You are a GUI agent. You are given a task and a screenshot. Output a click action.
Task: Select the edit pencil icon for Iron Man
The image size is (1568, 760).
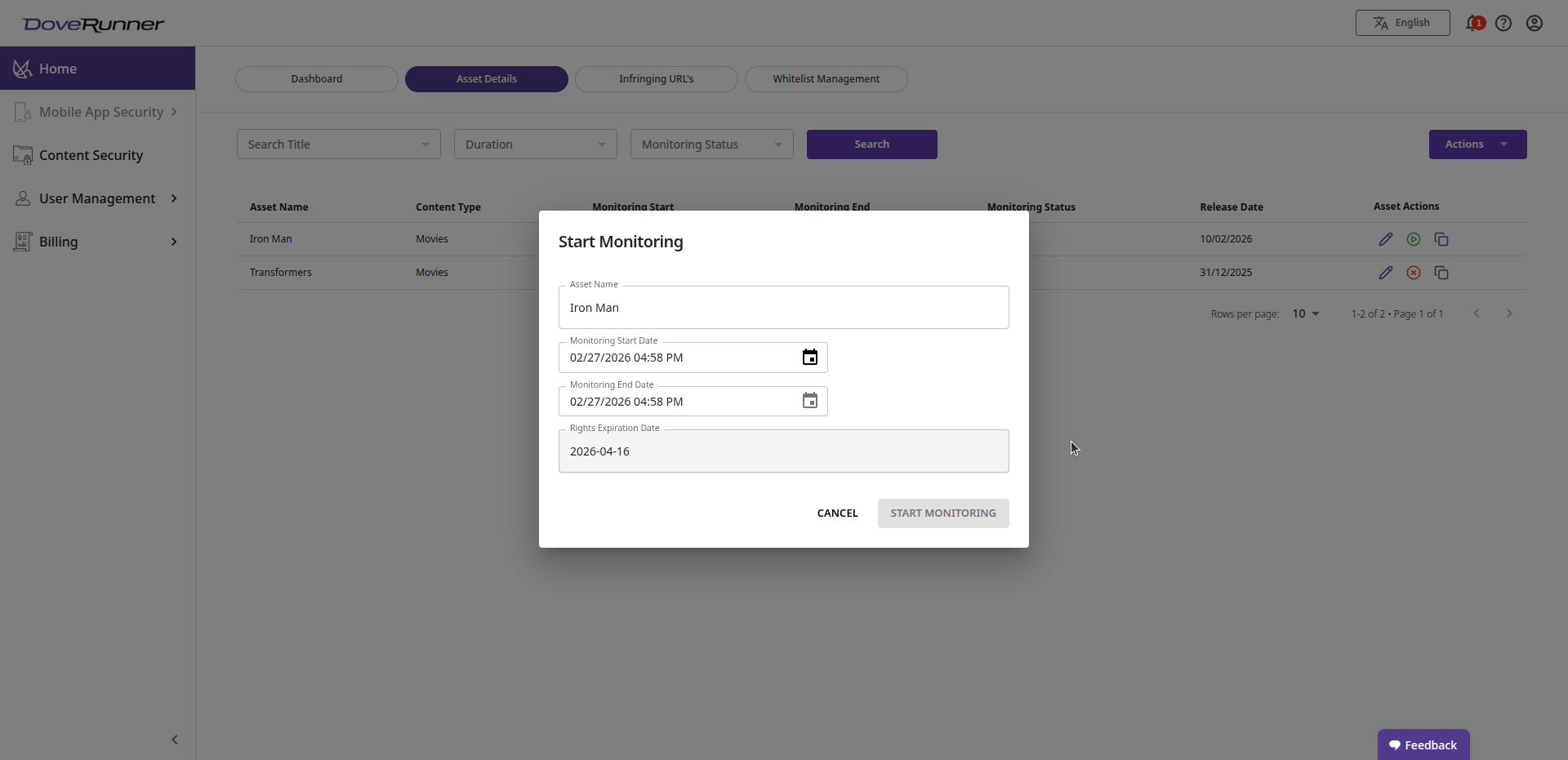pyautogui.click(x=1386, y=239)
